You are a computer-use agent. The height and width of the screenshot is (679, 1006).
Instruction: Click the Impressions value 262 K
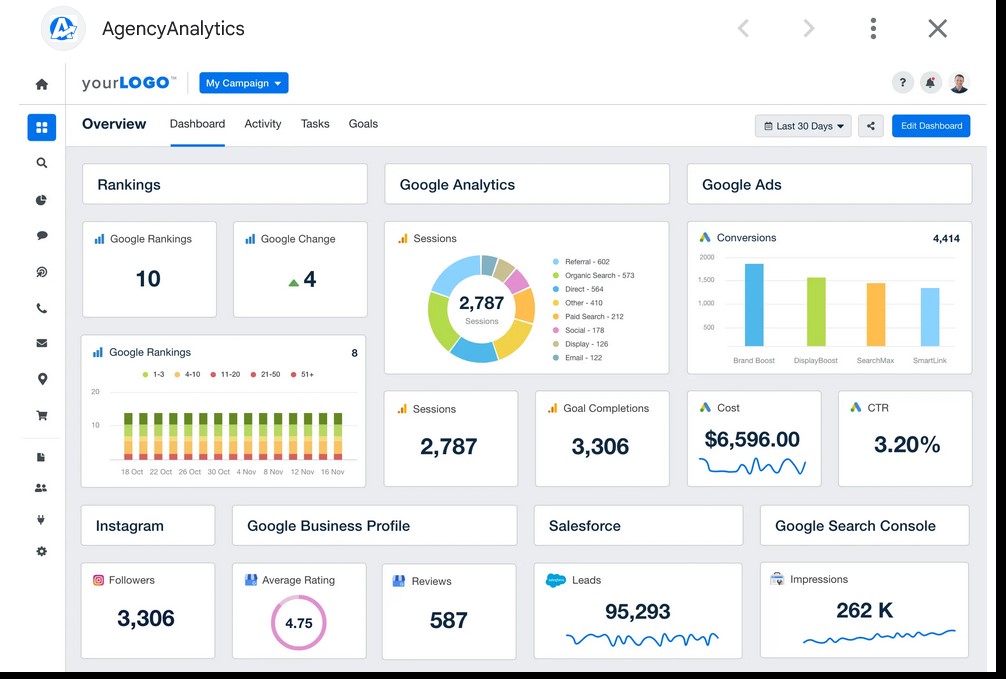pos(864,610)
